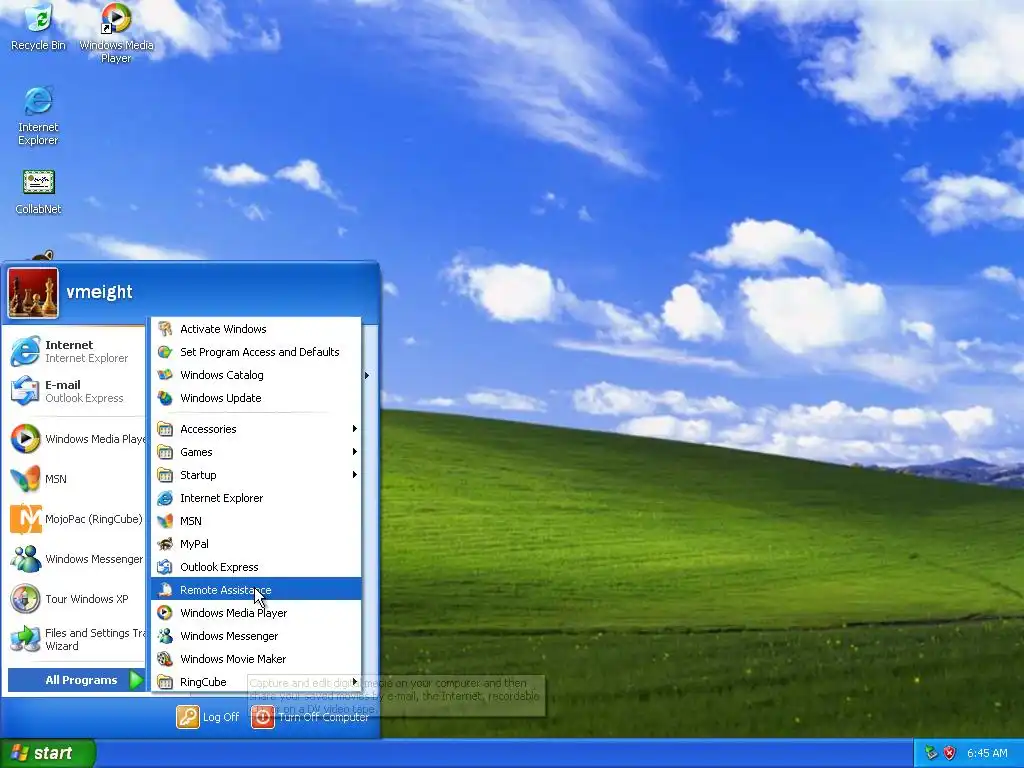This screenshot has width=1024, height=768.
Task: Open the Recycle Bin desktop icon
Action: [39, 27]
